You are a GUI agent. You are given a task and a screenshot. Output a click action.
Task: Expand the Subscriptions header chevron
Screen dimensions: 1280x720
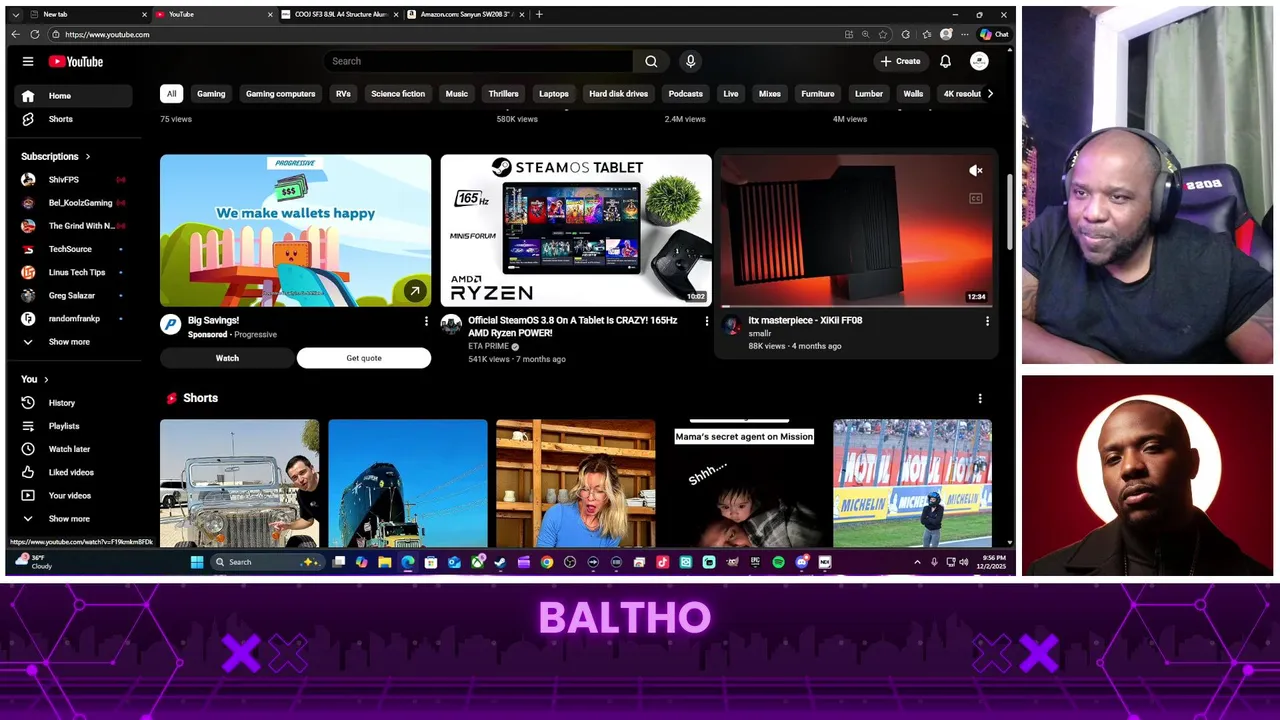(x=87, y=156)
